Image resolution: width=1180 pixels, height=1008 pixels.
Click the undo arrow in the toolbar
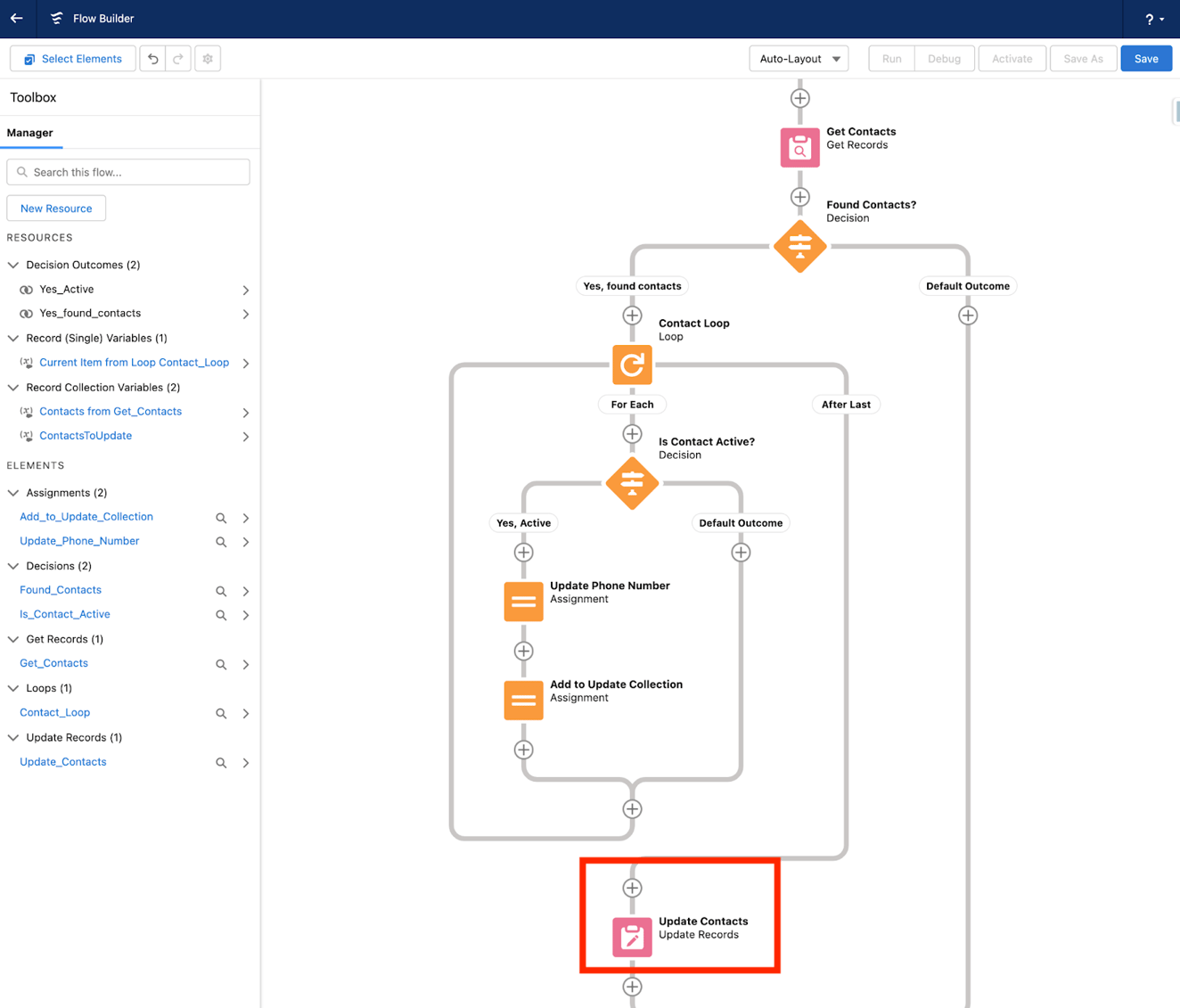pyautogui.click(x=152, y=58)
